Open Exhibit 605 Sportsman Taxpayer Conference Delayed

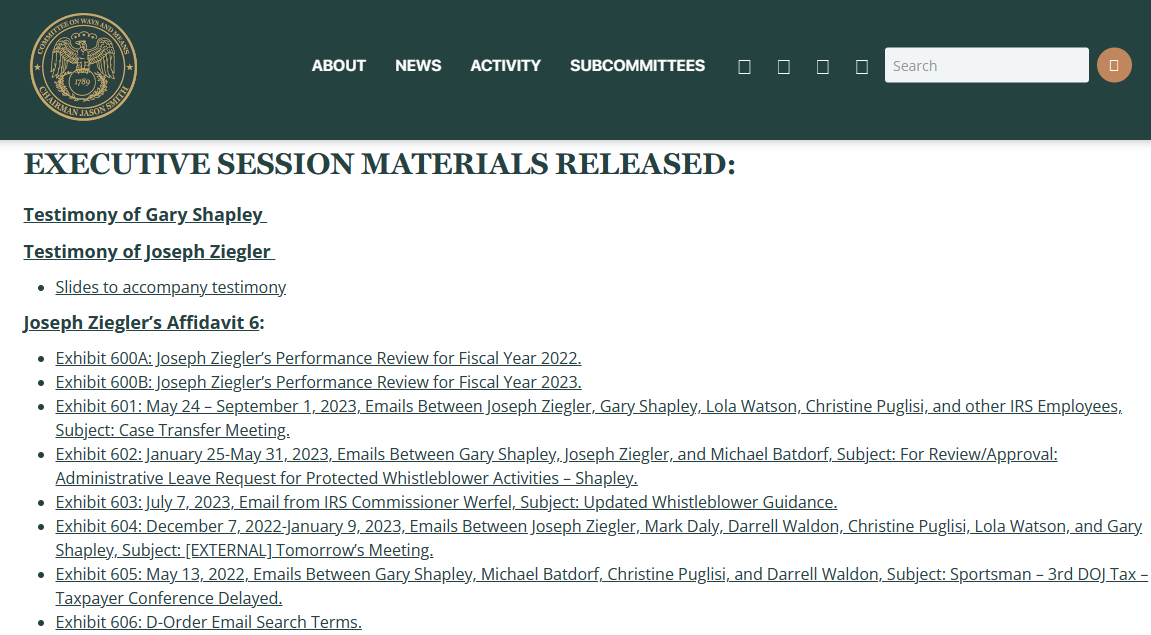[602, 586]
